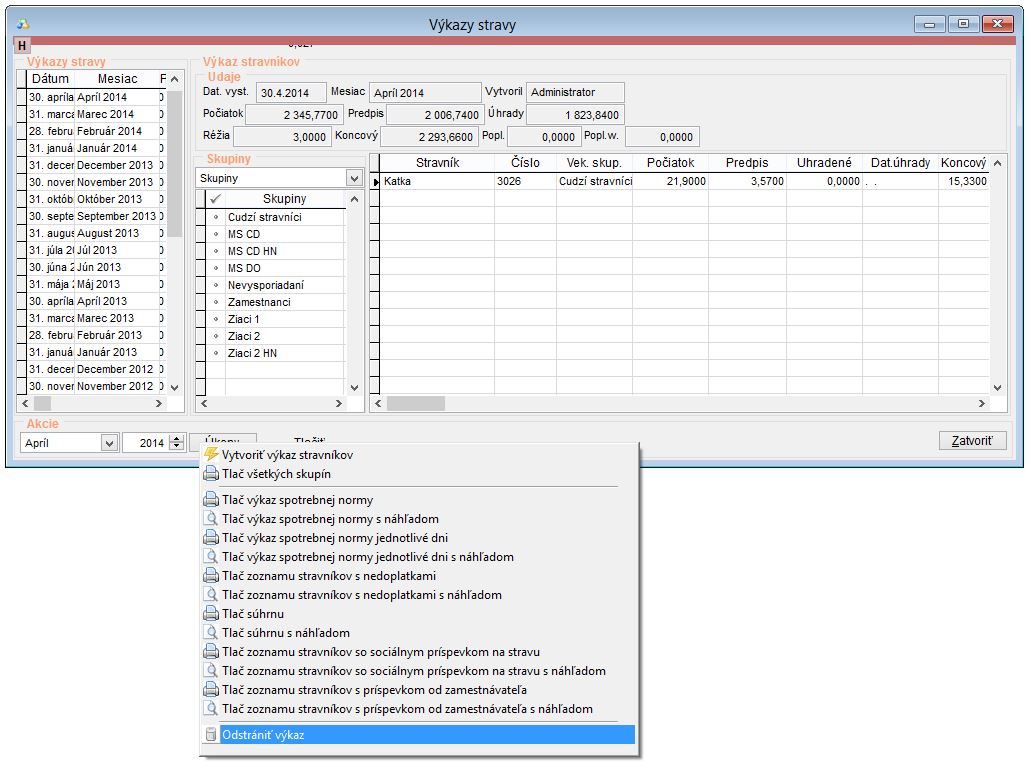Click the H icon below the title bar
This screenshot has width=1031, height=772.
tap(22, 46)
